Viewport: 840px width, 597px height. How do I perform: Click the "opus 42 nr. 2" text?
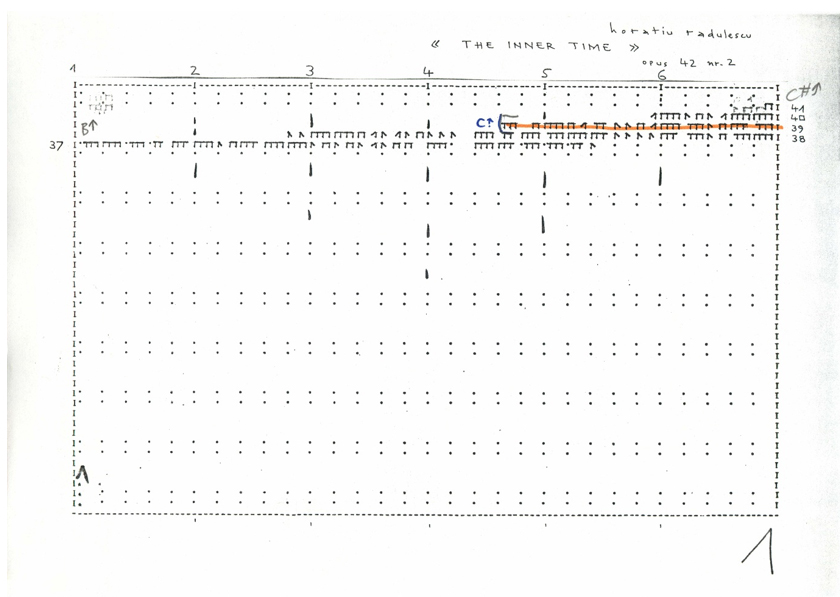[691, 62]
